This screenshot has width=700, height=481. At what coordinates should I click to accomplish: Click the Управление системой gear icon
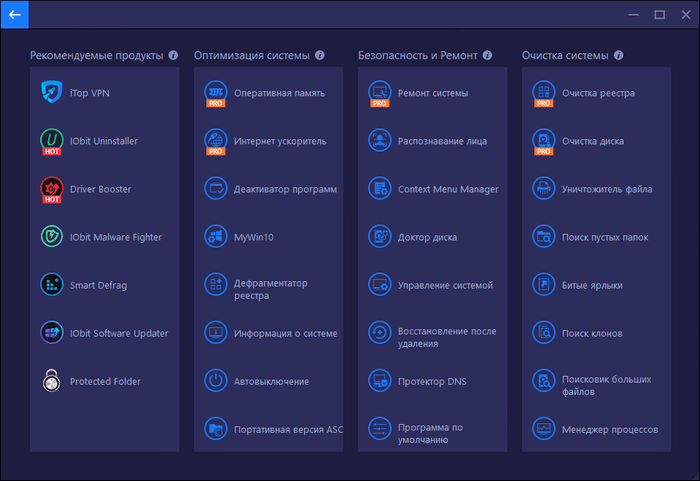(379, 284)
